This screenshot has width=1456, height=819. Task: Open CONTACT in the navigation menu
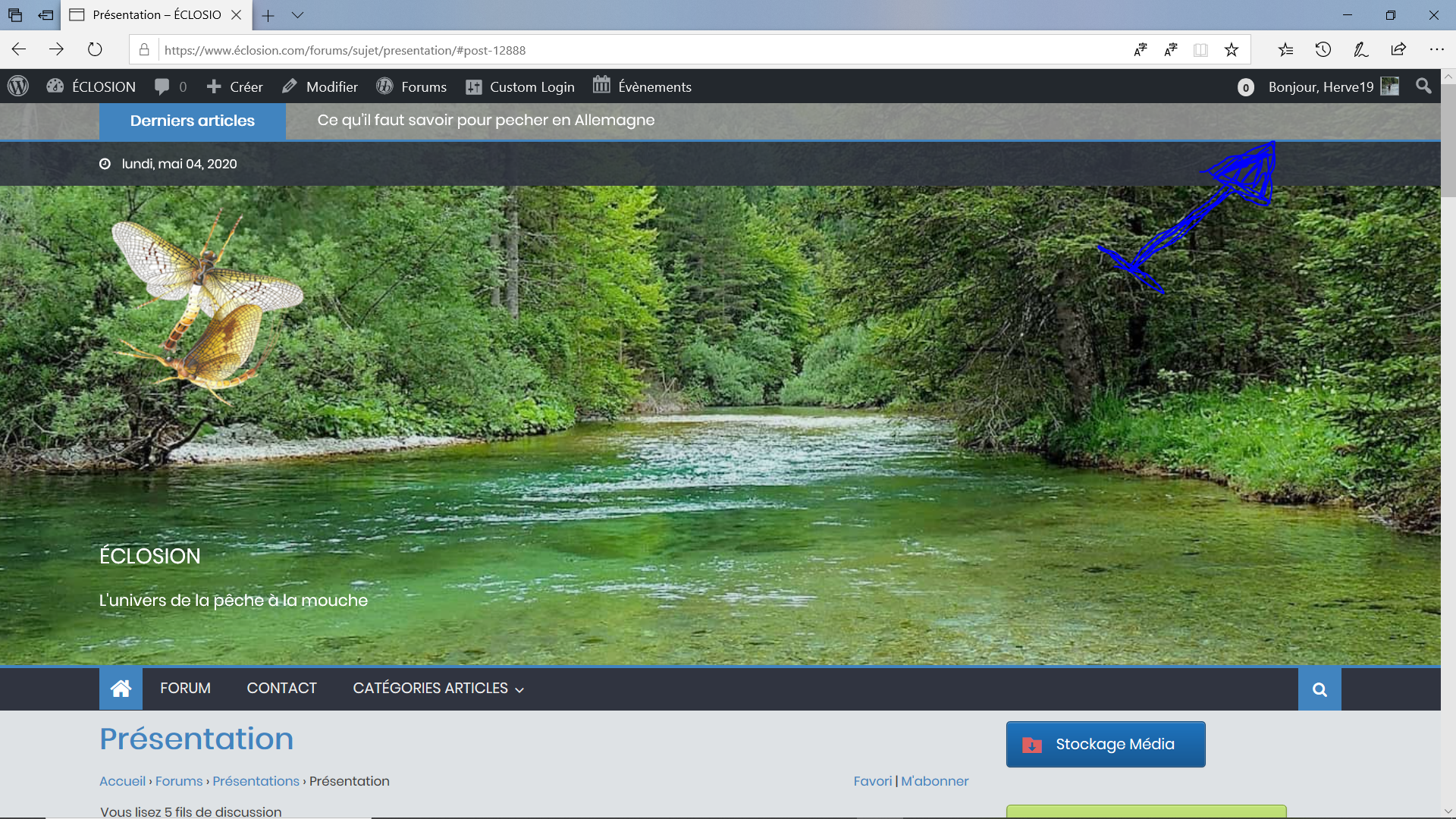281,688
